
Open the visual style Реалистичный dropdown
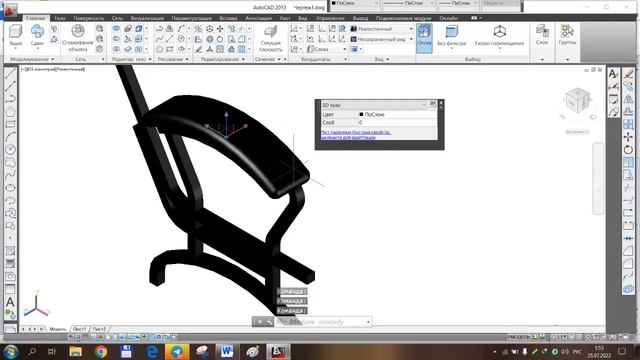382,29
